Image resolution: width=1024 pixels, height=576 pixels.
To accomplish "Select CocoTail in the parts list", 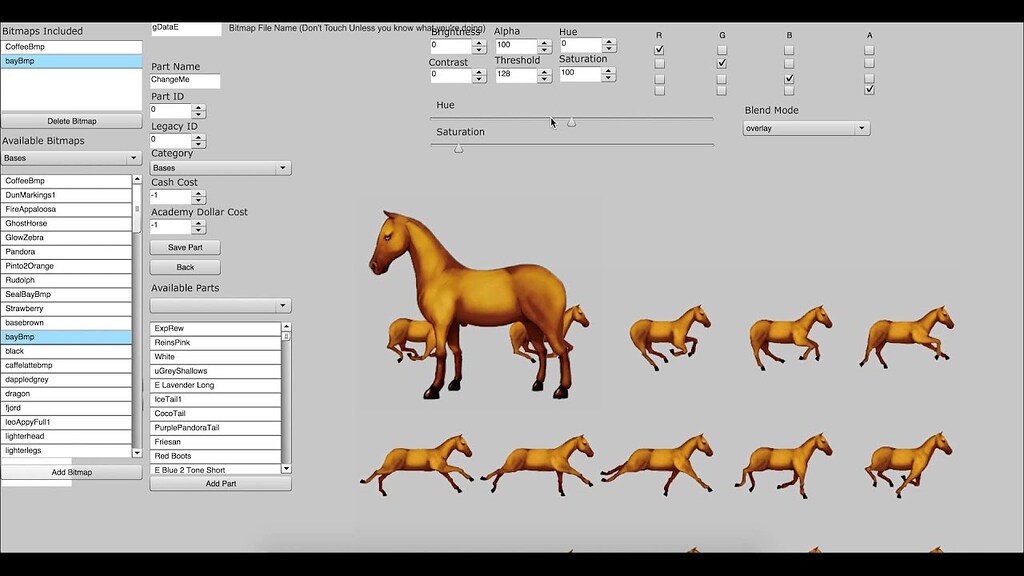I will pos(215,413).
